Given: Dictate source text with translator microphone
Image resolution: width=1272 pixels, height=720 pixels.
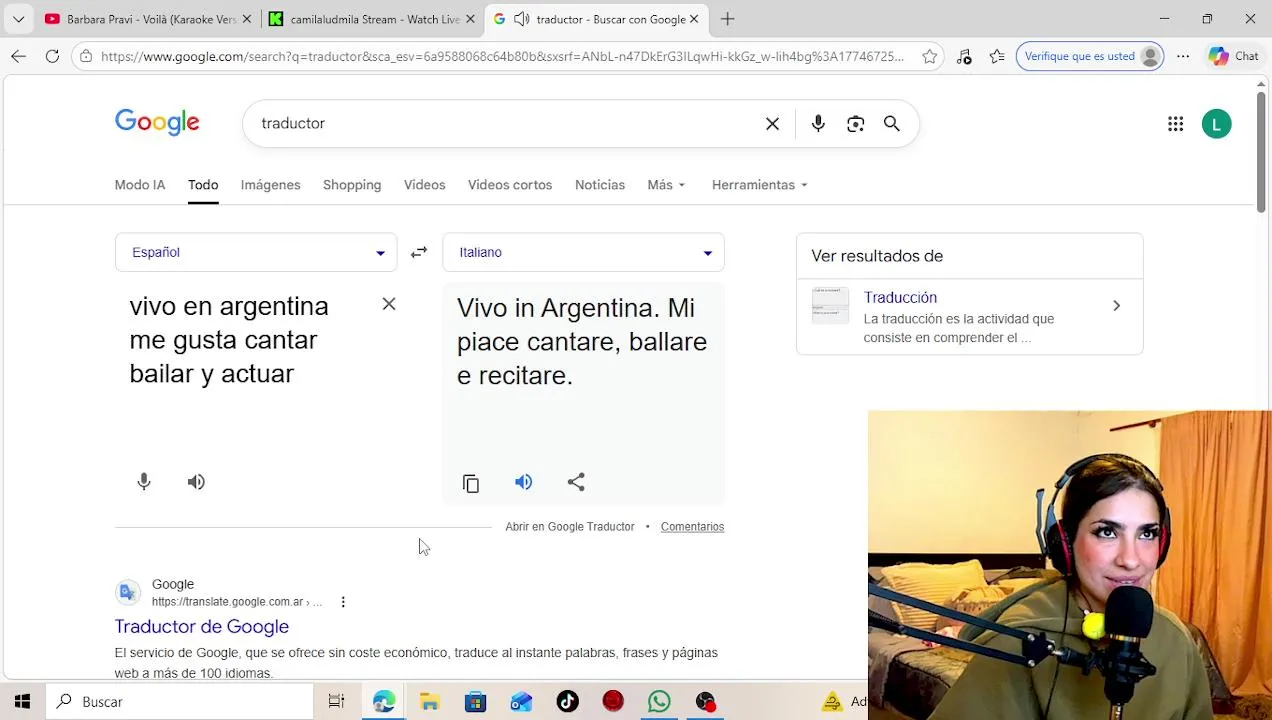Looking at the screenshot, I should [144, 482].
